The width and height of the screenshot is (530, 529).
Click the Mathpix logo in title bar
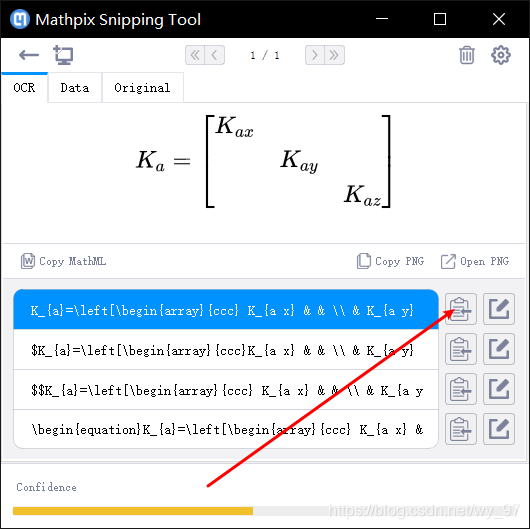coord(20,19)
